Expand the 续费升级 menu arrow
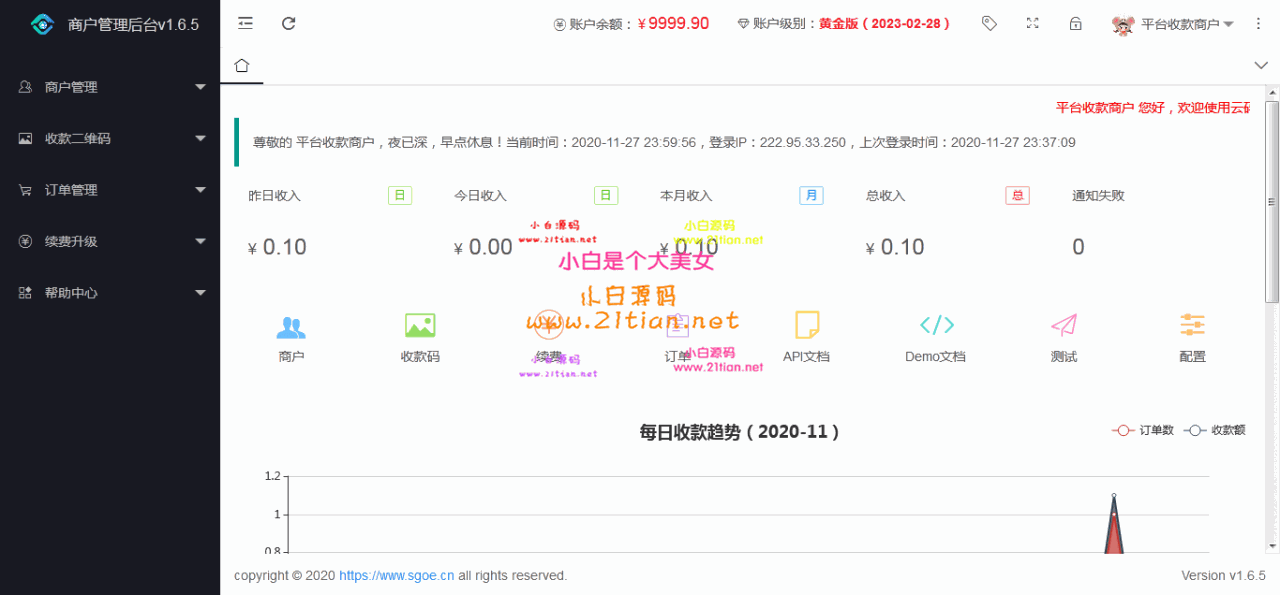This screenshot has width=1280, height=595. coord(200,241)
